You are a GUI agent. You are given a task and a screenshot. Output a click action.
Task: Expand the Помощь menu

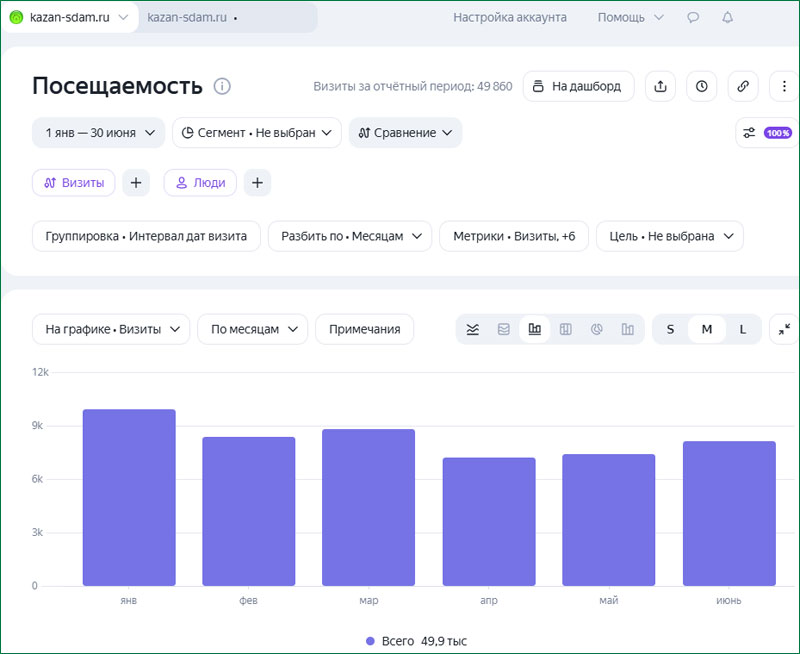coord(631,17)
